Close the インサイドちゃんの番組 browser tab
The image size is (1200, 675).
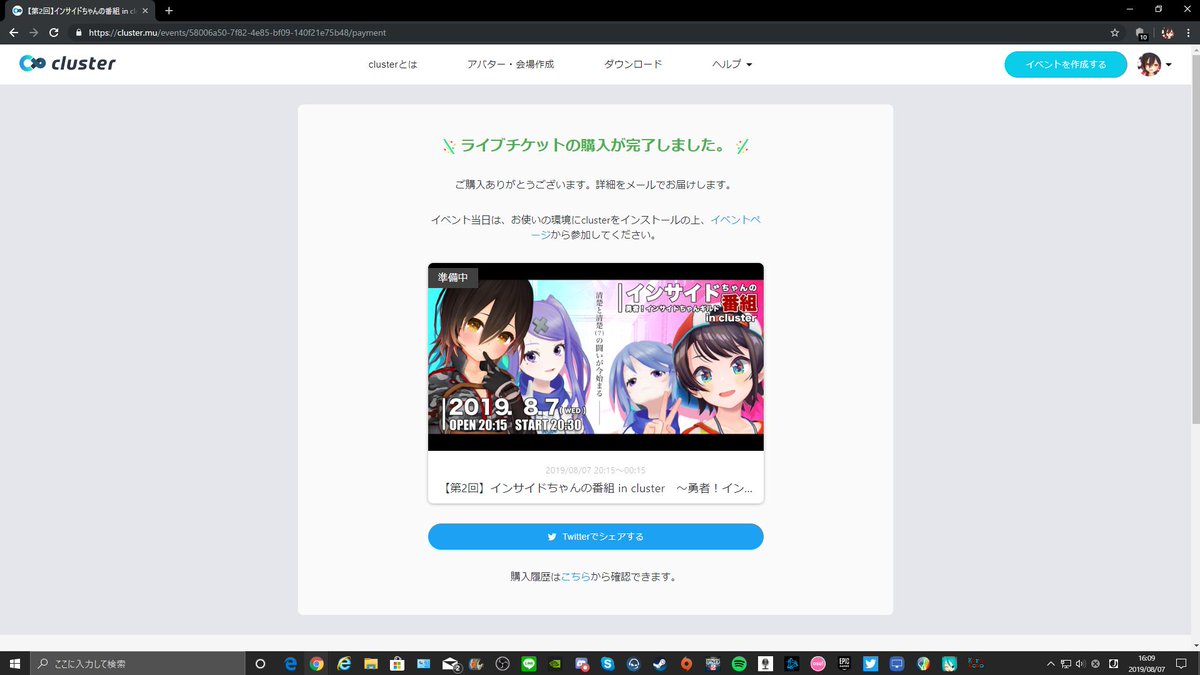pos(147,10)
